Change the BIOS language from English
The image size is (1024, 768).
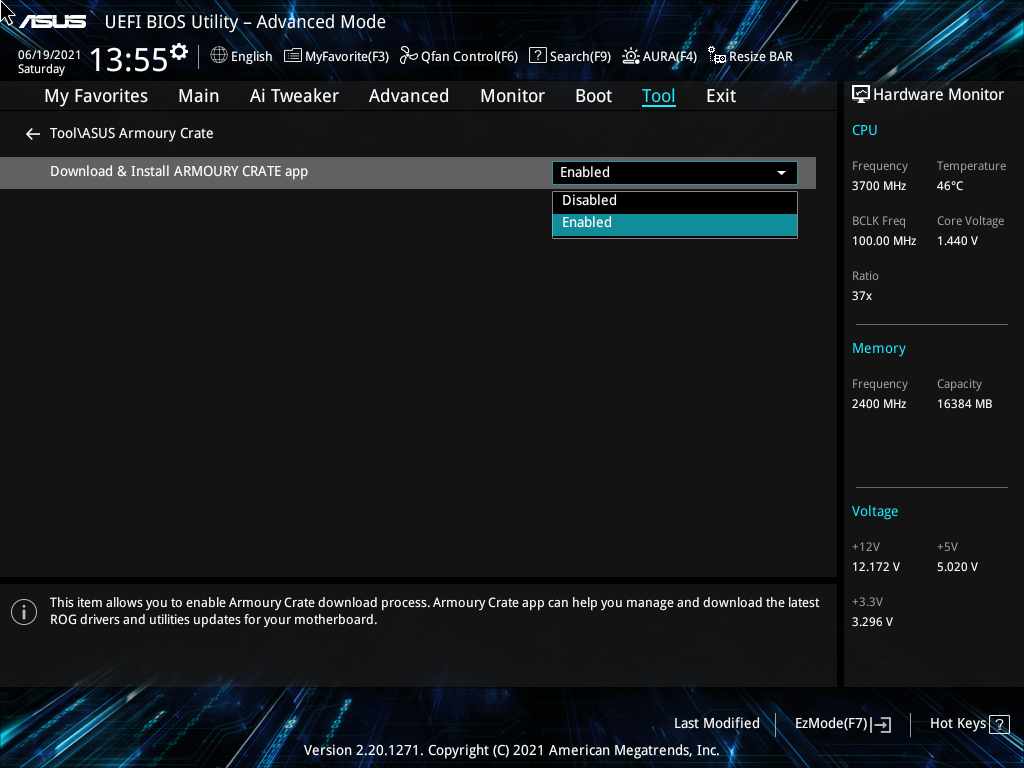241,56
